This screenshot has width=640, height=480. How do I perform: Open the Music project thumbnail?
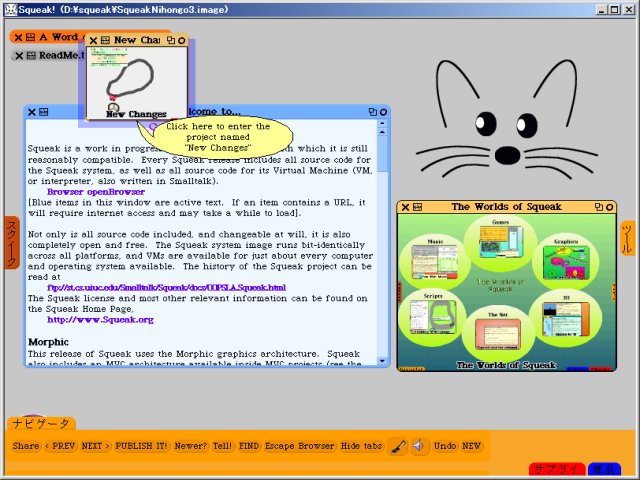[435, 262]
